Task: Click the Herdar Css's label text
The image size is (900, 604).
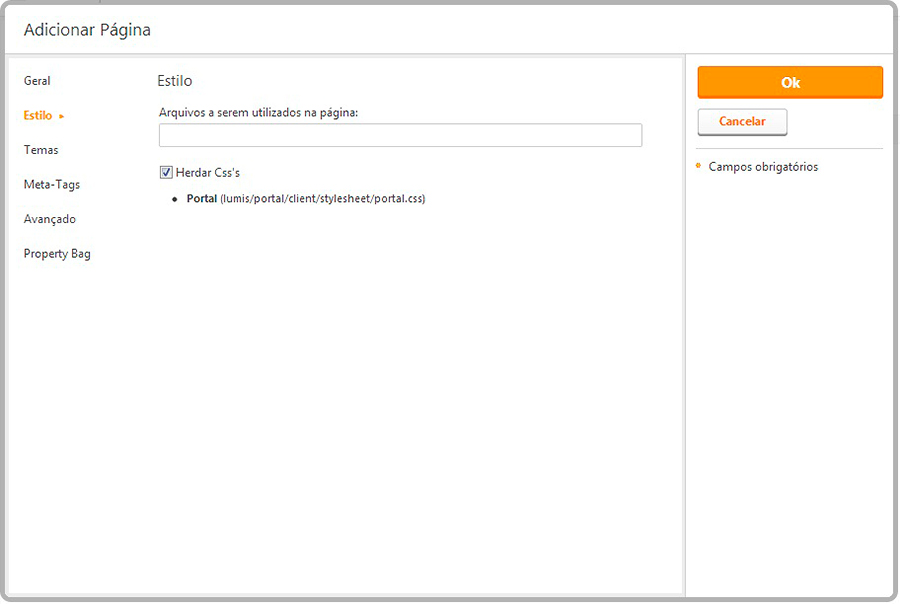Action: click(208, 173)
